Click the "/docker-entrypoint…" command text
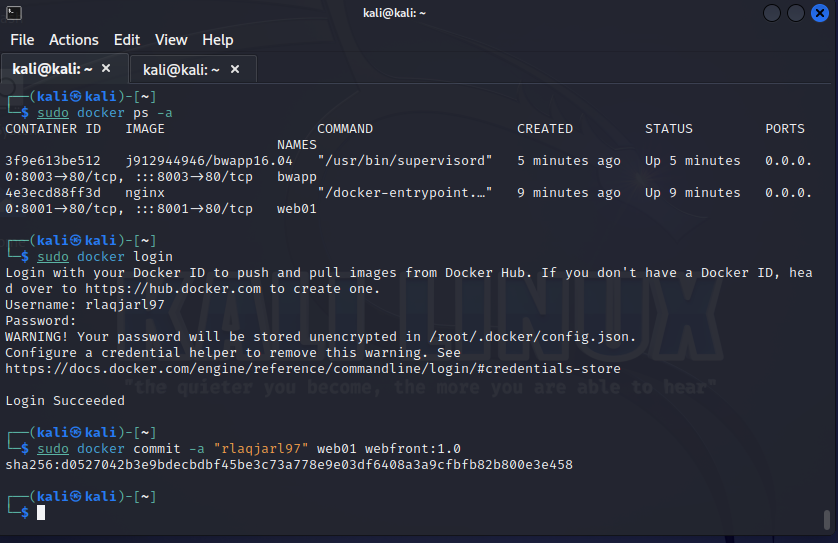Image resolution: width=838 pixels, height=543 pixels. pyautogui.click(x=405, y=193)
